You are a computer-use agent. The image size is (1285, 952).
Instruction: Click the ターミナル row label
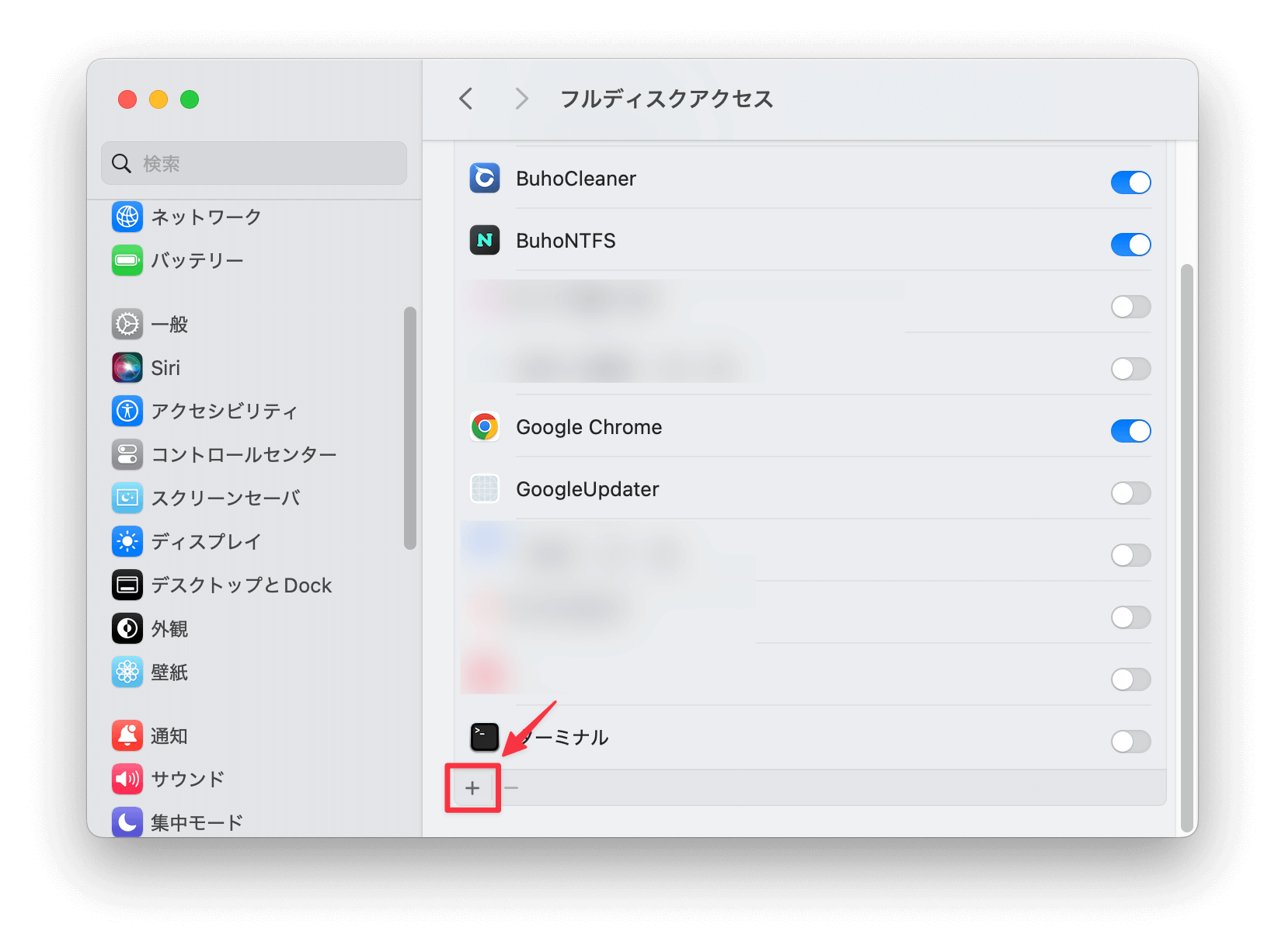[x=562, y=737]
